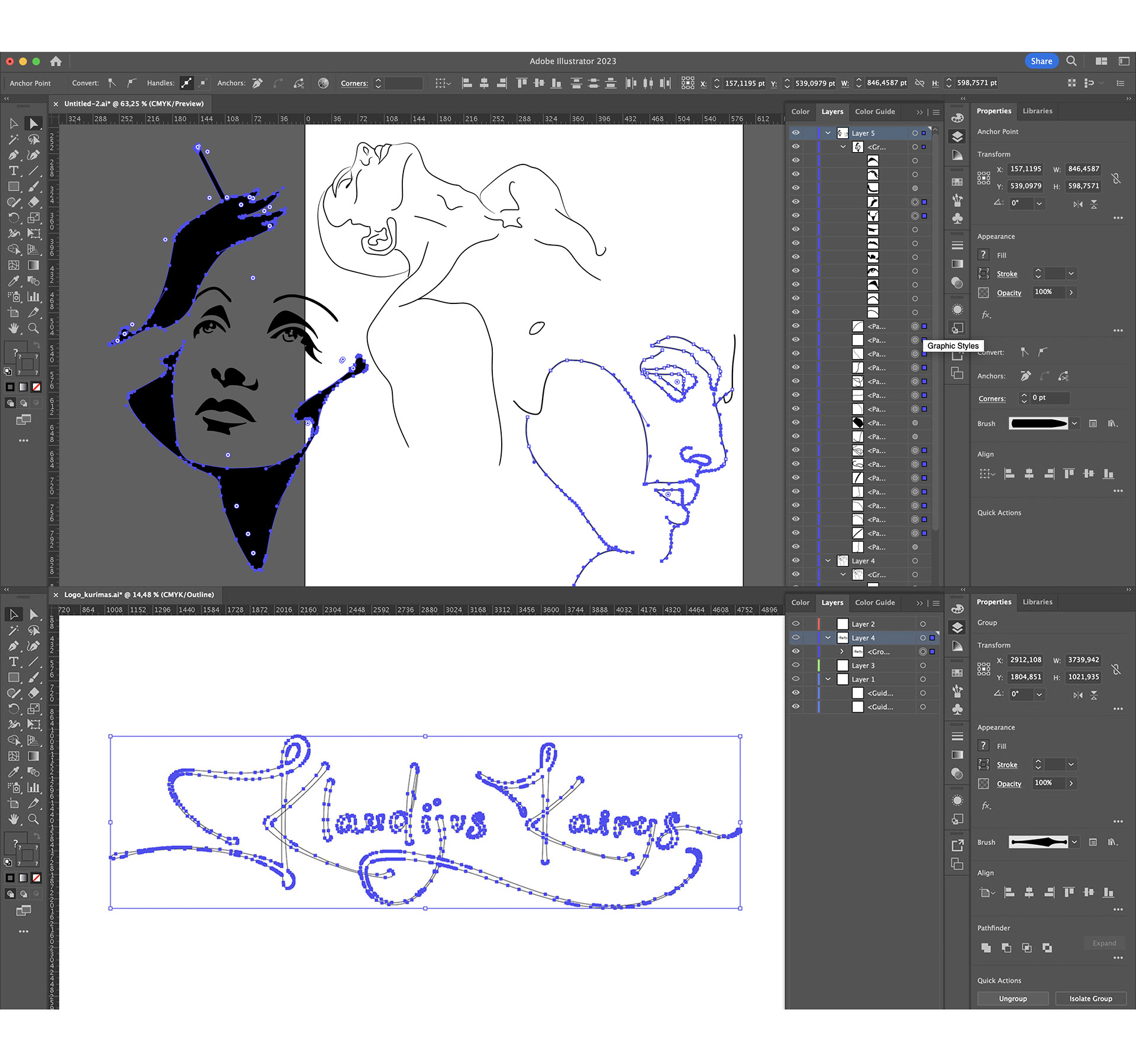
Task: Click the Ungroup quick action button
Action: point(1012,999)
